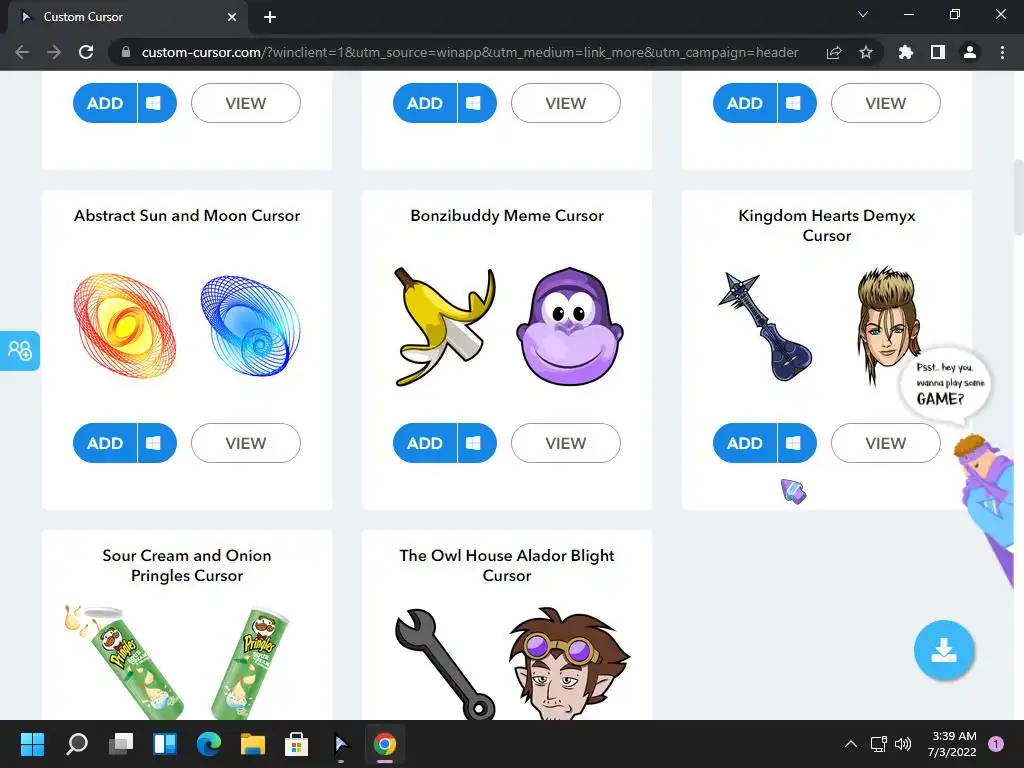
Task: Open Sour Cream and Onion Pringles Cursor title
Action: pos(187,566)
